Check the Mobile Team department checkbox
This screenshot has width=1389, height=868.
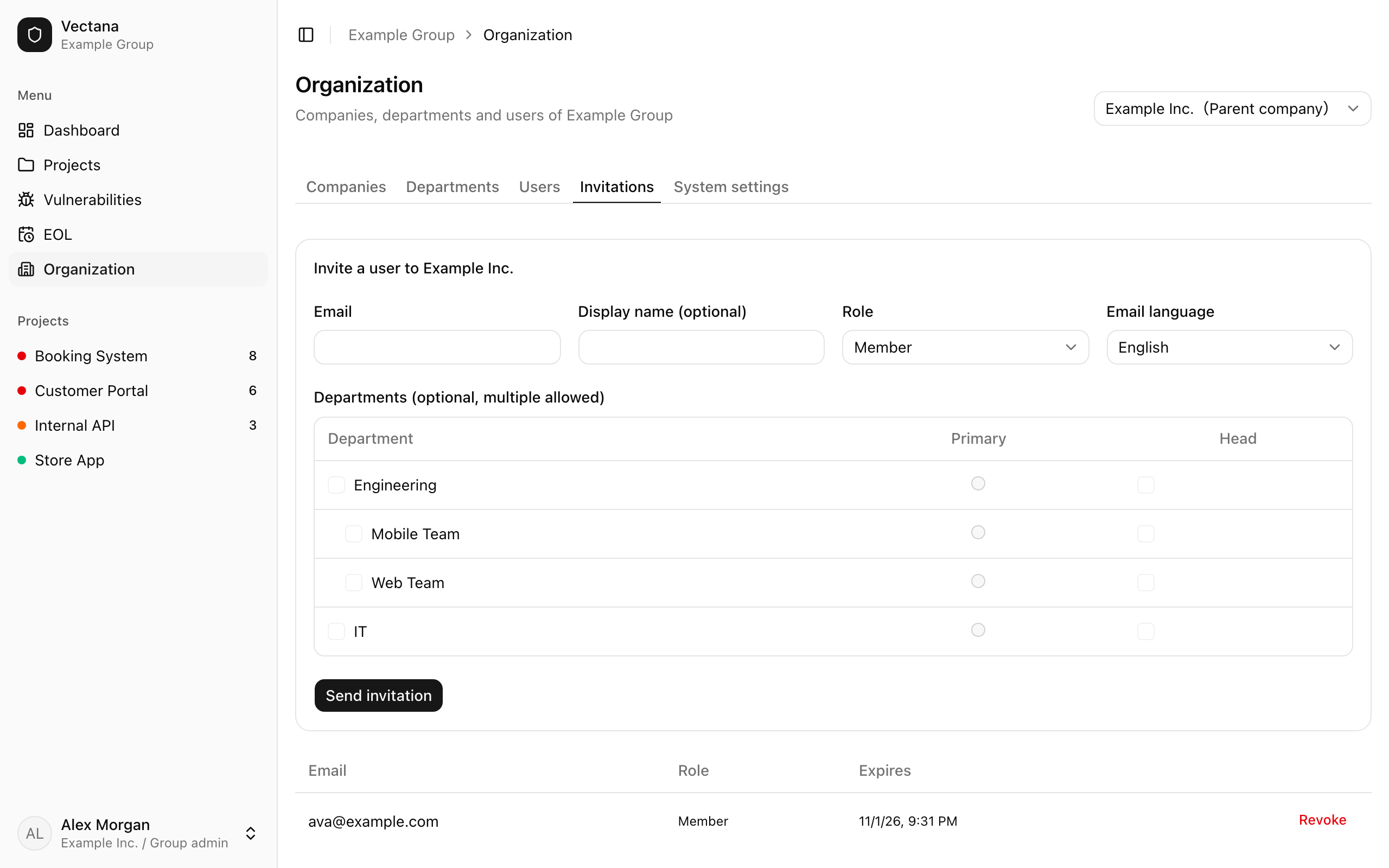[354, 534]
